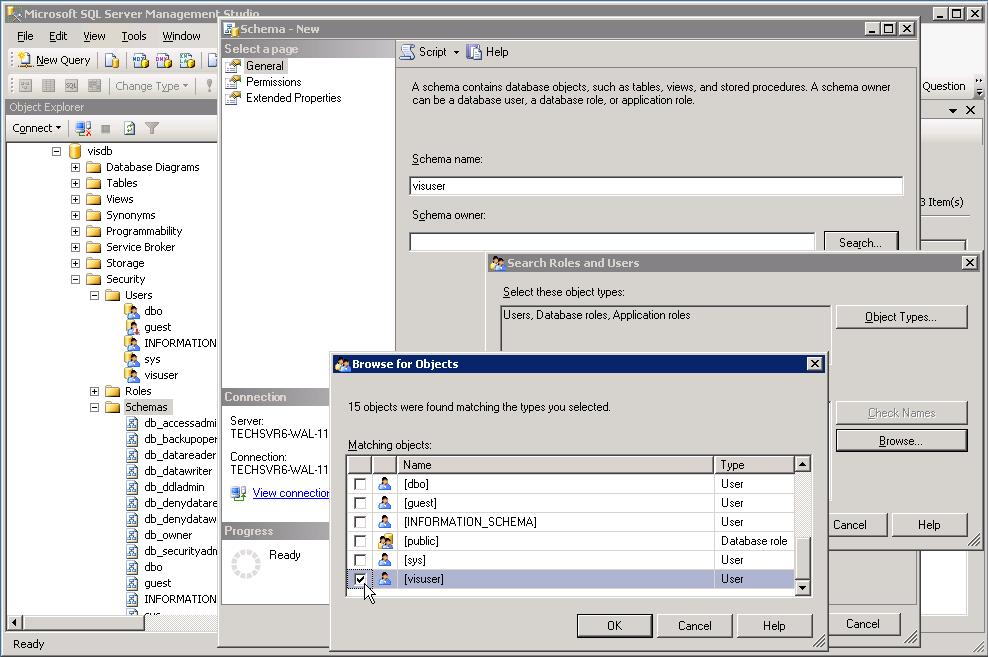
Task: Click the db_owner schema icon
Action: point(132,535)
